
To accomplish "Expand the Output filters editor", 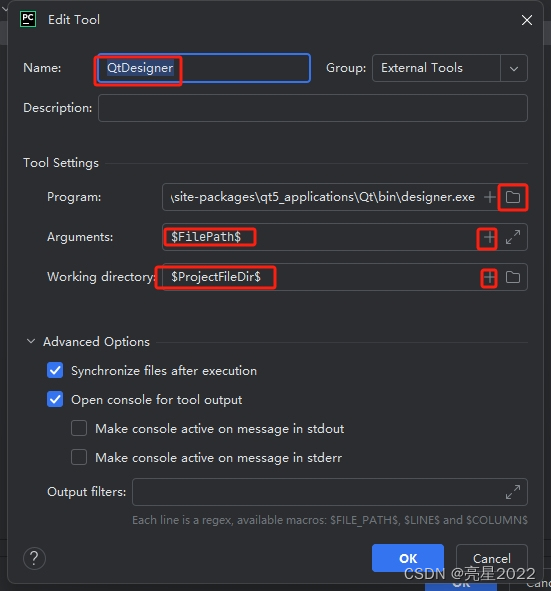I will [x=513, y=492].
